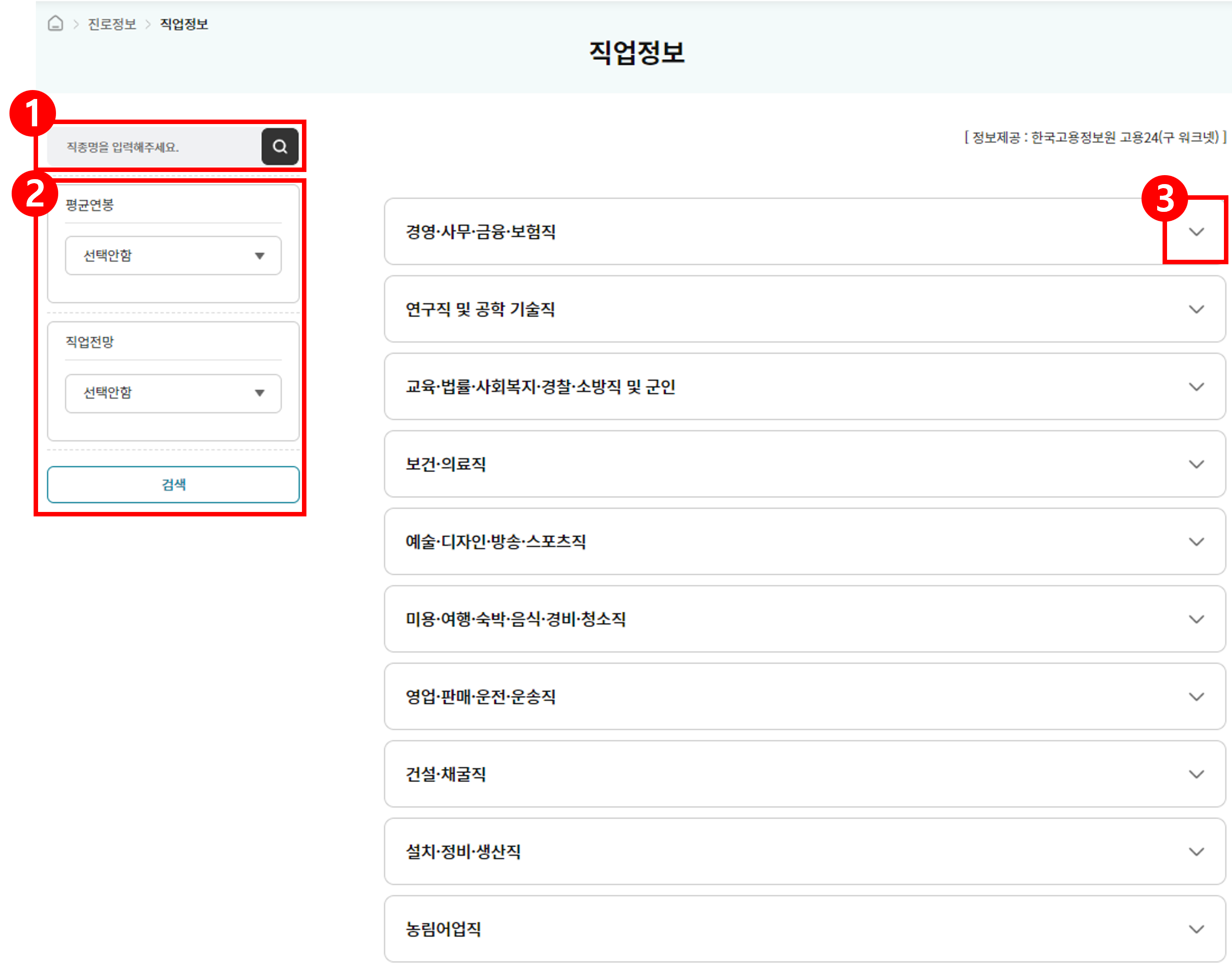Open the 직업정보 breadcrumb link
Image resolution: width=1232 pixels, height=967 pixels.
(x=184, y=24)
